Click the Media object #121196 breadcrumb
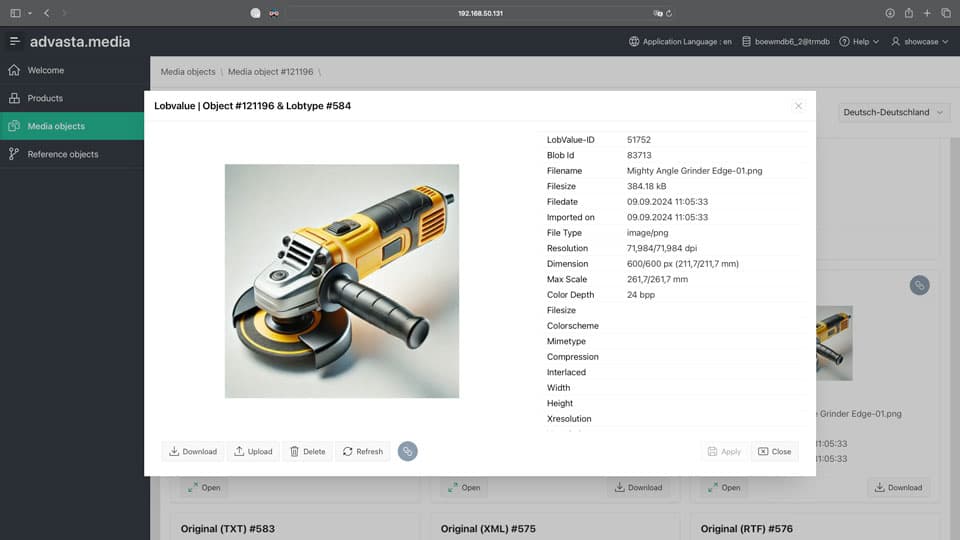Viewport: 960px width, 540px height. point(271,72)
